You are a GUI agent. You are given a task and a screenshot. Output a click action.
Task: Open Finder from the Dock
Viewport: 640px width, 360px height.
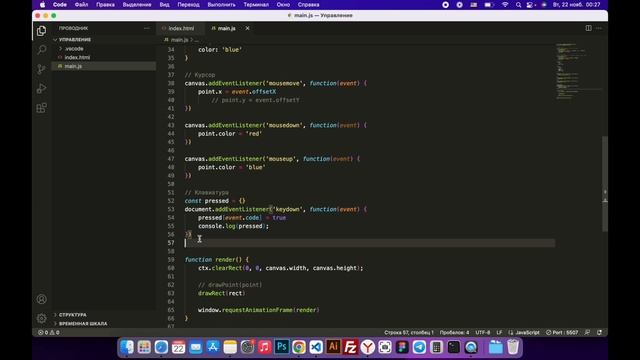[127, 347]
